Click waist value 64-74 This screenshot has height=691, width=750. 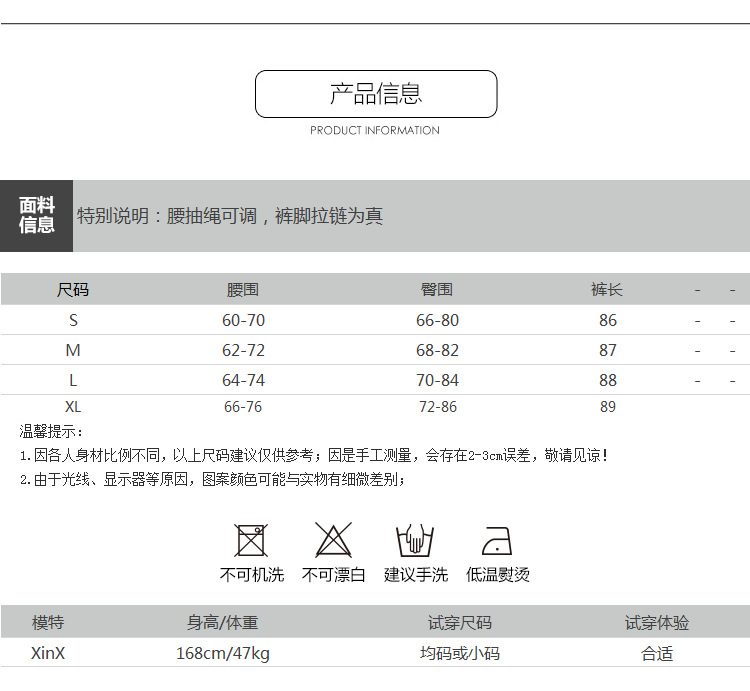pyautogui.click(x=243, y=380)
